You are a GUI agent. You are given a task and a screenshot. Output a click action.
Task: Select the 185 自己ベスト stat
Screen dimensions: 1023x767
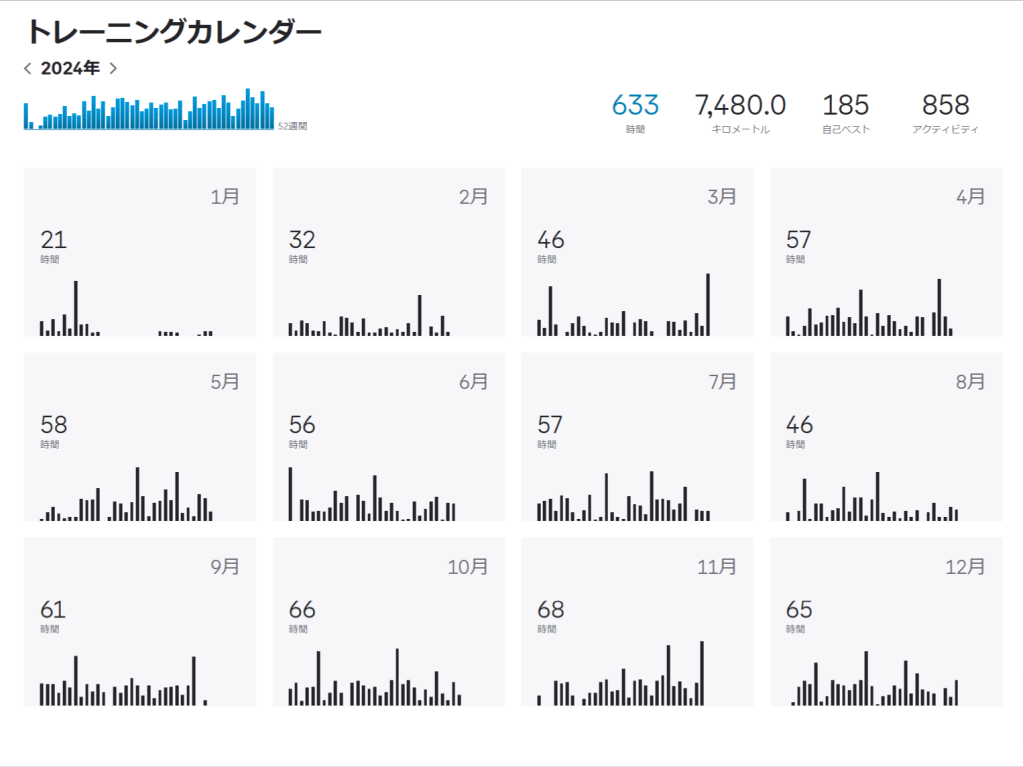click(x=845, y=112)
